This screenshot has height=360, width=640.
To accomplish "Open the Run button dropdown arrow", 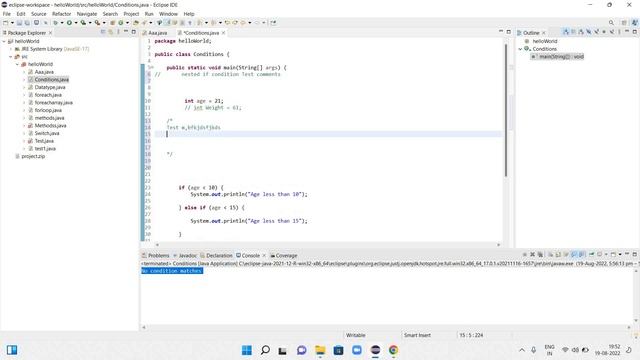I will [76, 23].
